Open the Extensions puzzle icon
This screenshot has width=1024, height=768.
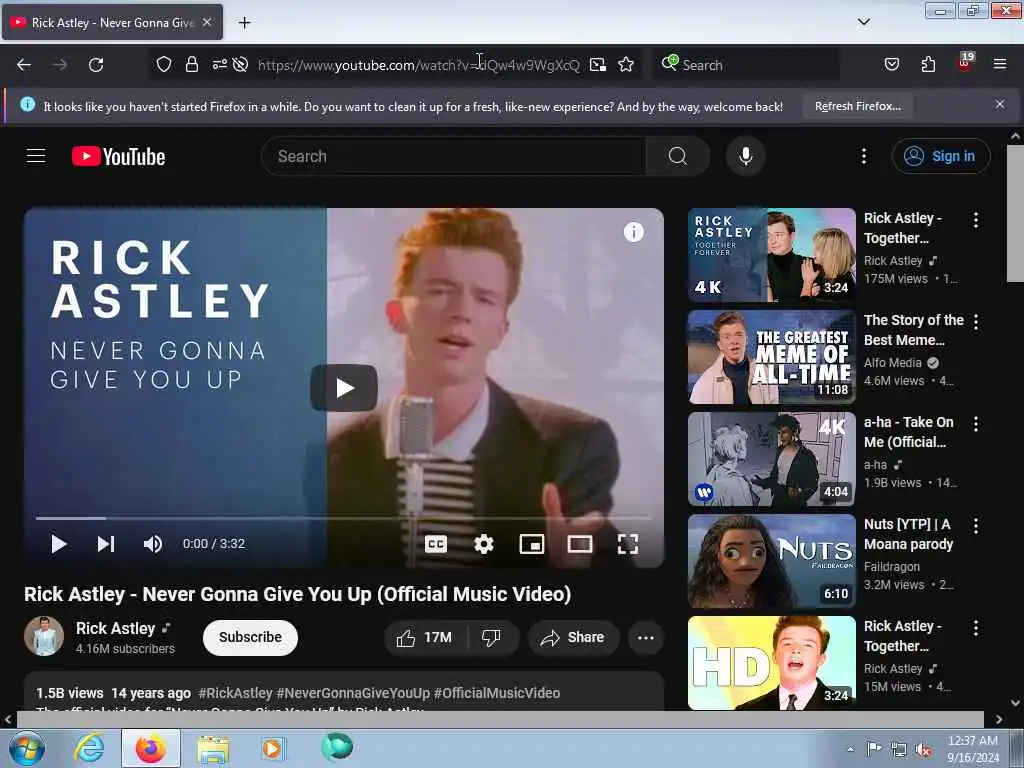click(x=928, y=64)
